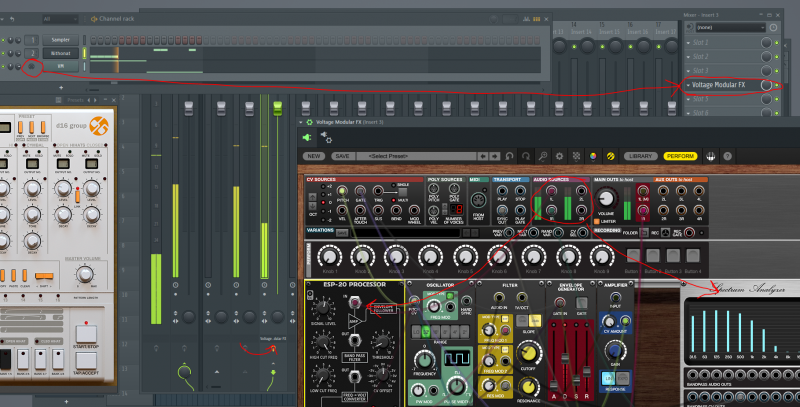Click the zoom magnifier icon in Voltage Modular
Screen dimensions: 800x407
543,156
